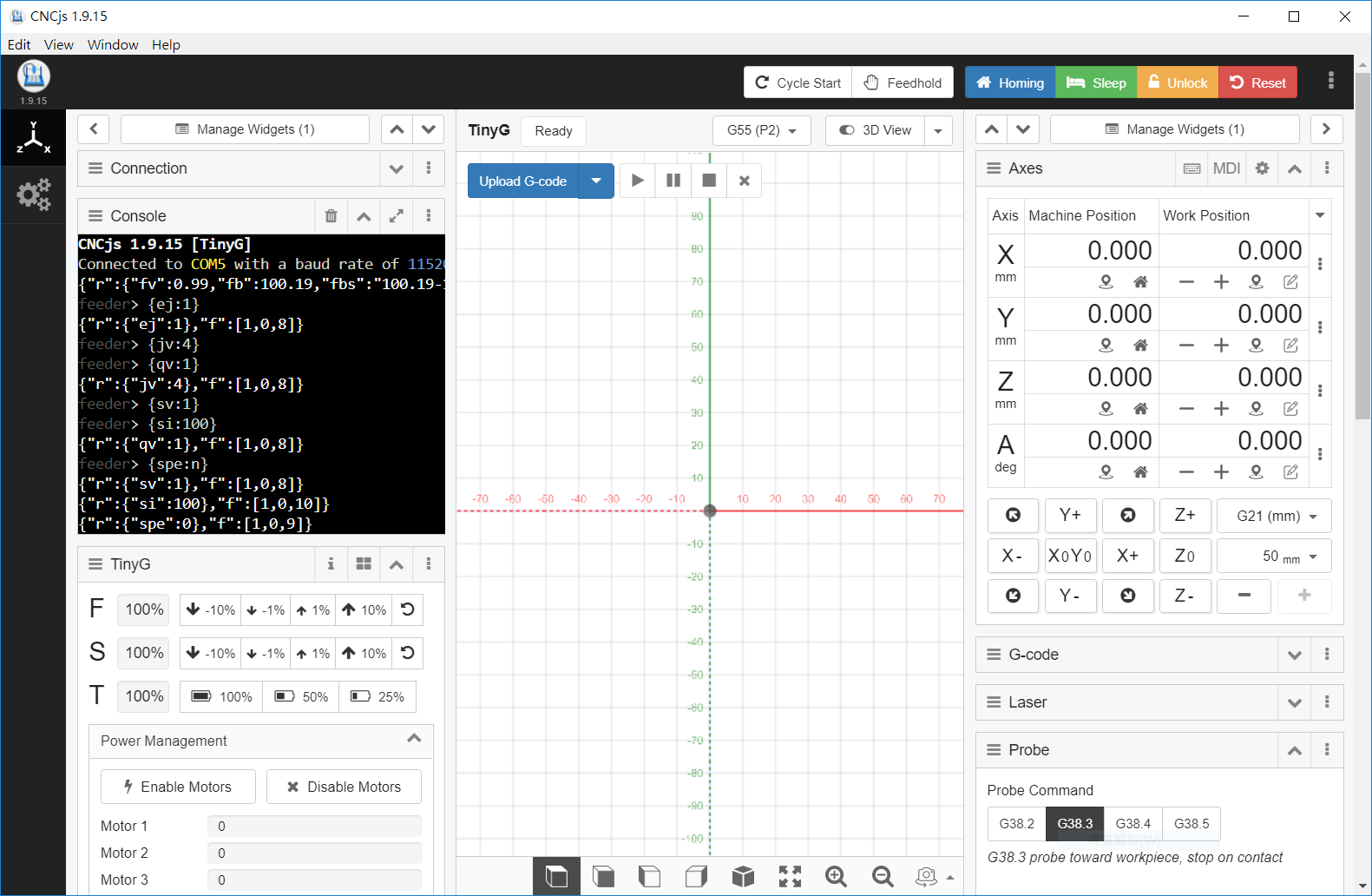Close the loaded G-code file
Image resolution: width=1372 pixels, height=896 pixels.
[x=744, y=181]
